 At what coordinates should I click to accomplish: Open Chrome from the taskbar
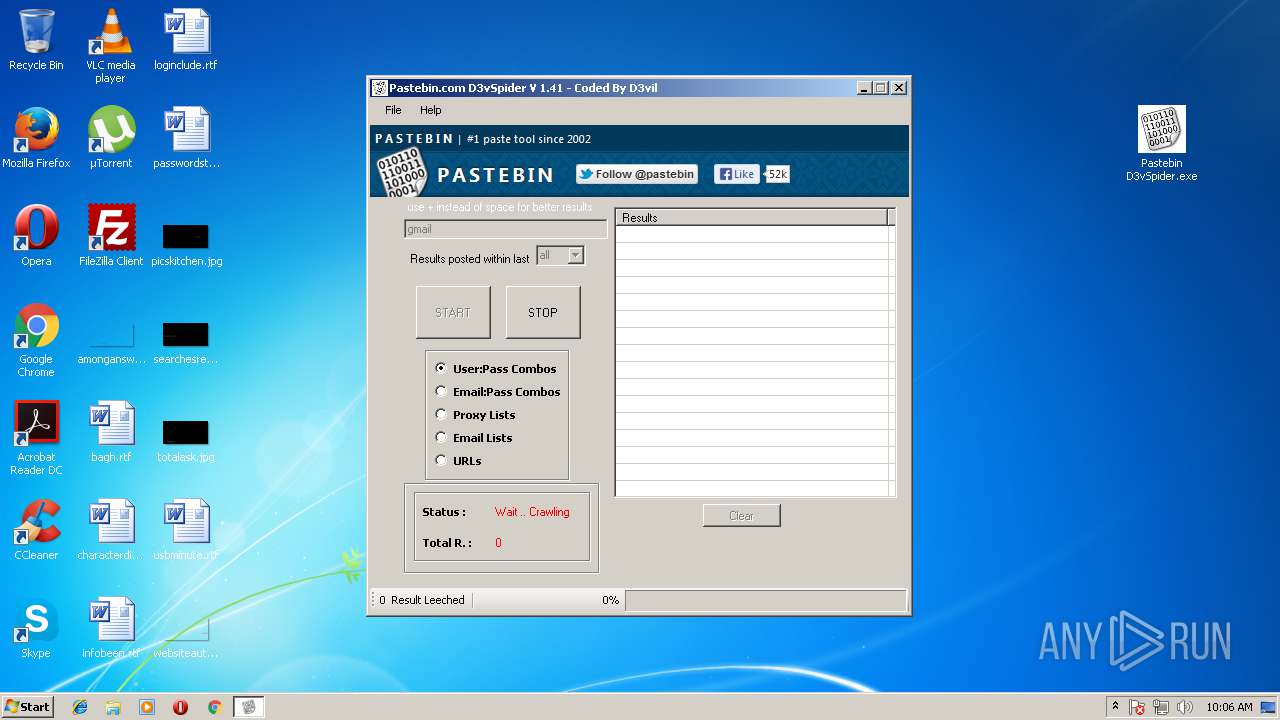214,707
